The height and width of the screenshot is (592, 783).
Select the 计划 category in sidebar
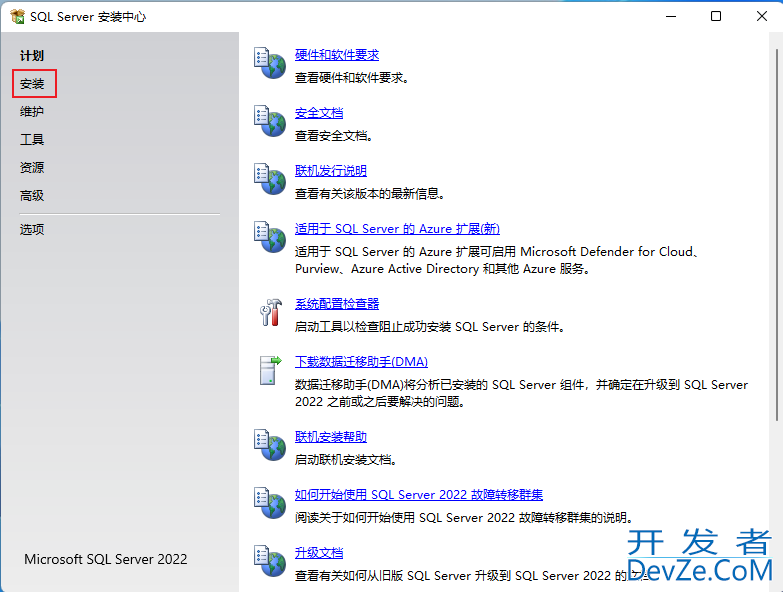tap(32, 55)
